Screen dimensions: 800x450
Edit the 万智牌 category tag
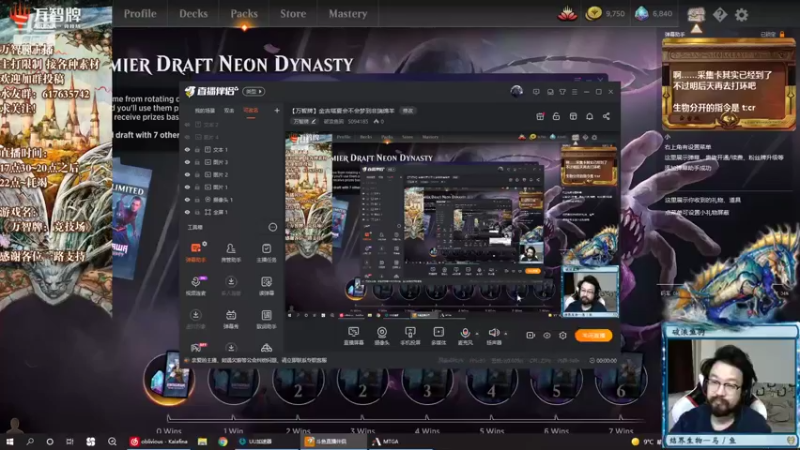point(305,121)
